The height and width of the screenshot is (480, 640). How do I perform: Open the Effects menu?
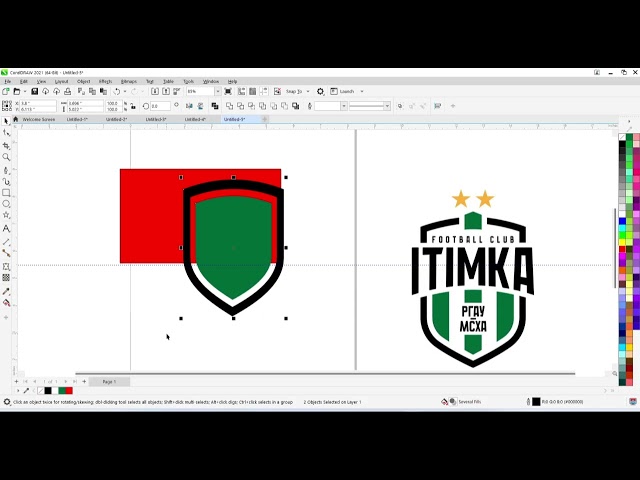pyautogui.click(x=105, y=82)
